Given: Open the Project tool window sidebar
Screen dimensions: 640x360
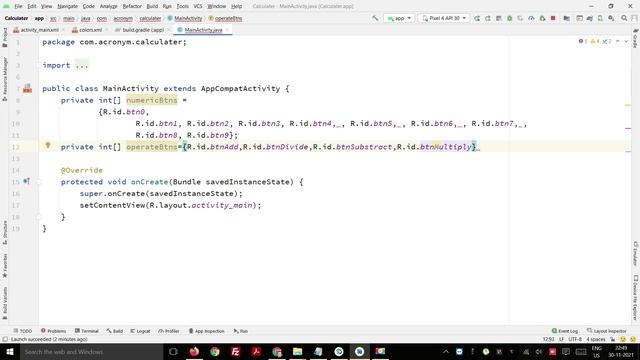Looking at the screenshot, I should [x=5, y=38].
